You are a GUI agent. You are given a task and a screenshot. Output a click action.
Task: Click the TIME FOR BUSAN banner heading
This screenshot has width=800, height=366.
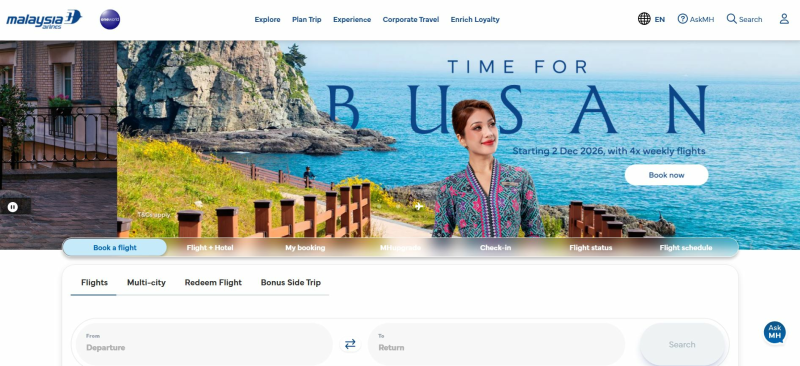517,96
